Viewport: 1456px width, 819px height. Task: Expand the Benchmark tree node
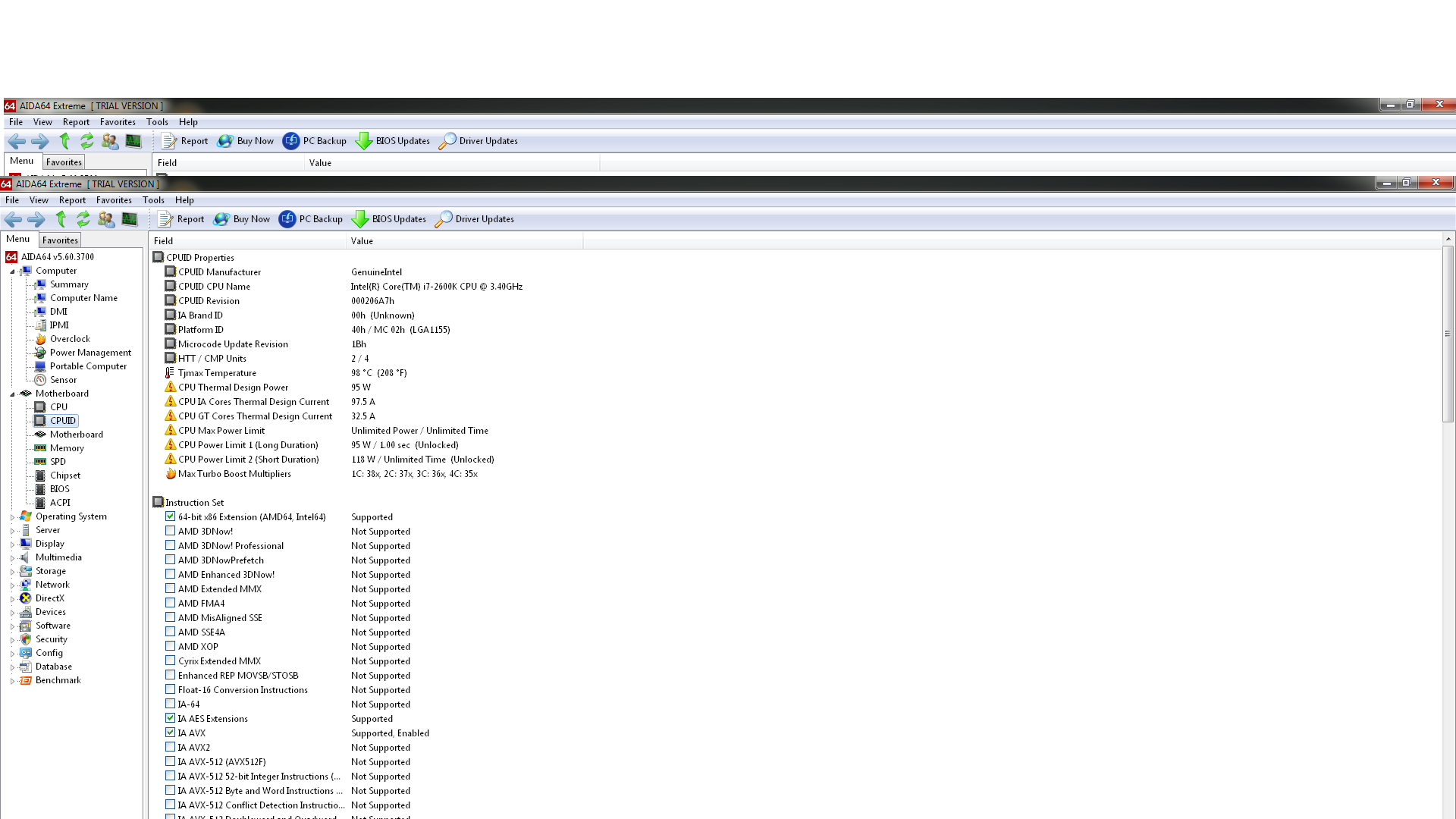point(12,681)
